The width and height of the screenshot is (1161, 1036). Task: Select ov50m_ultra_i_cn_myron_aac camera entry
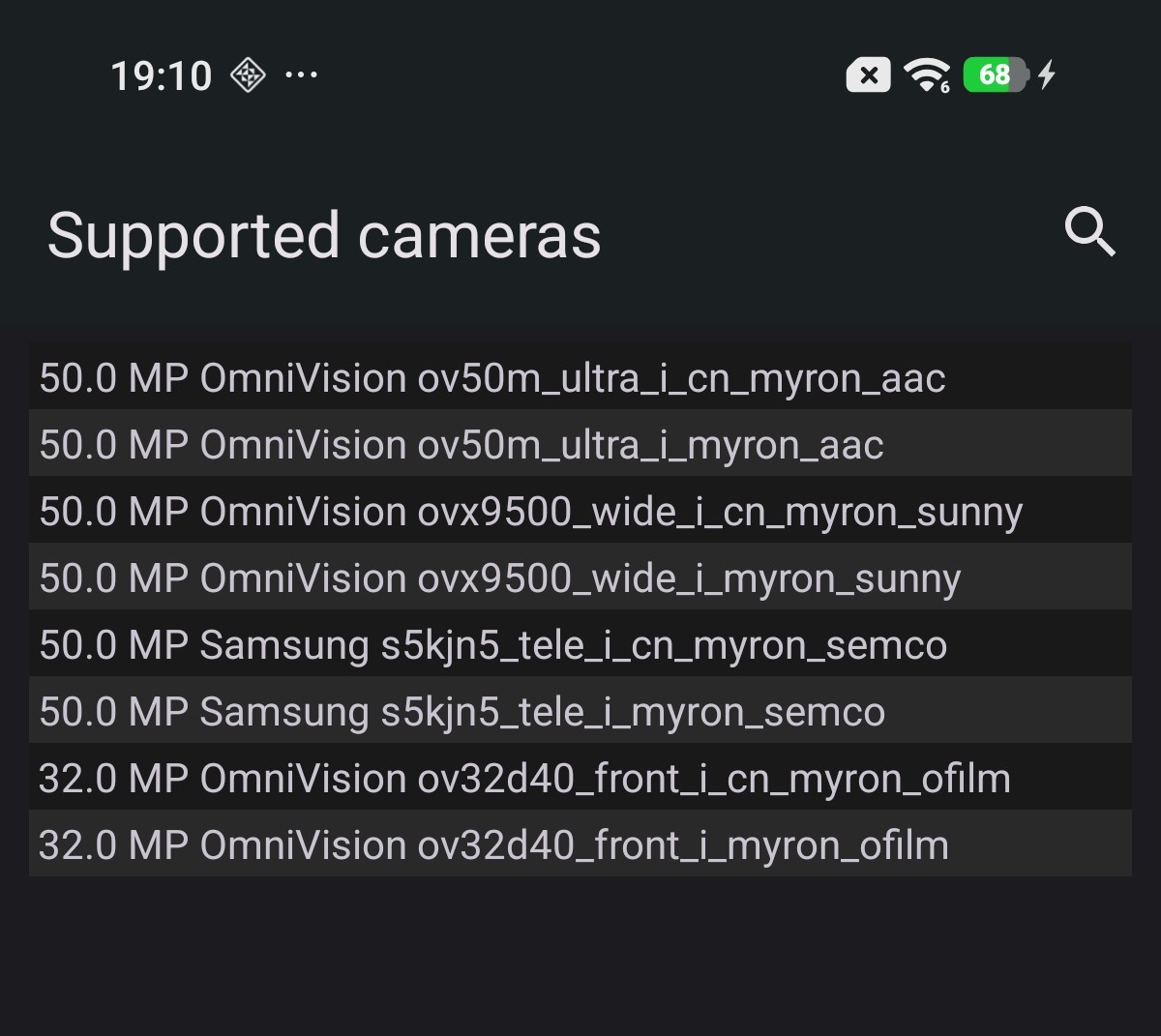tap(580, 375)
